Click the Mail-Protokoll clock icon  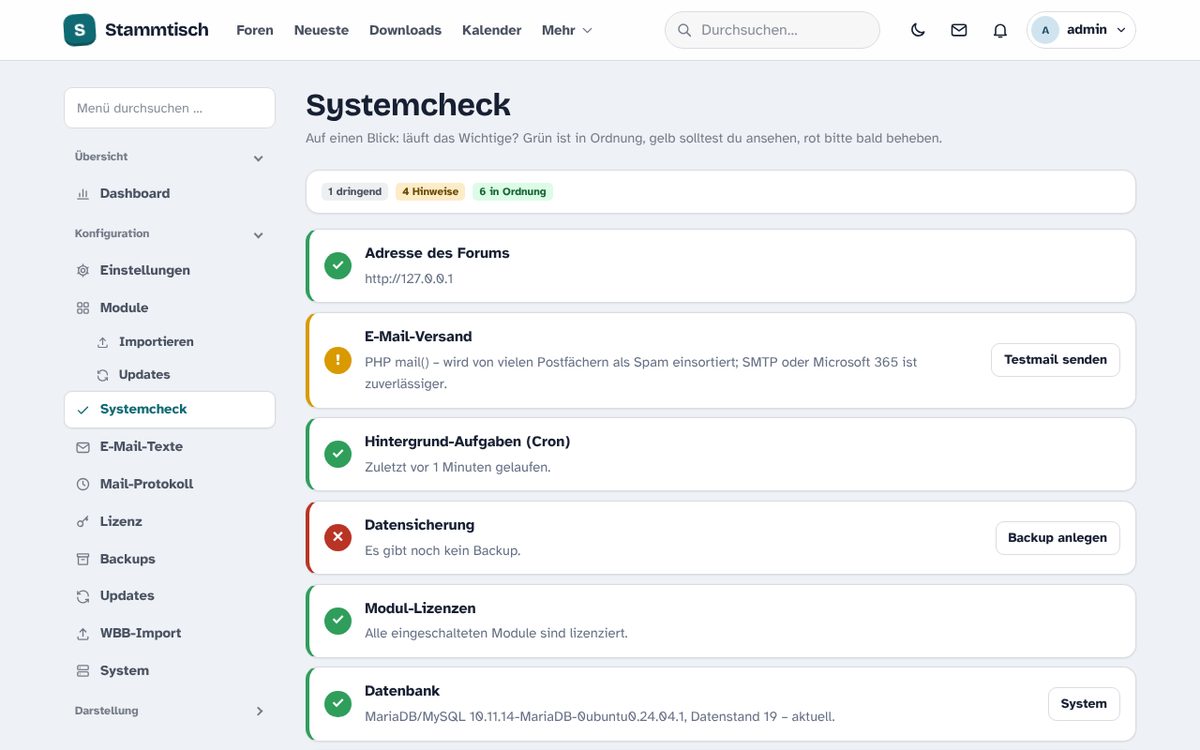(83, 484)
